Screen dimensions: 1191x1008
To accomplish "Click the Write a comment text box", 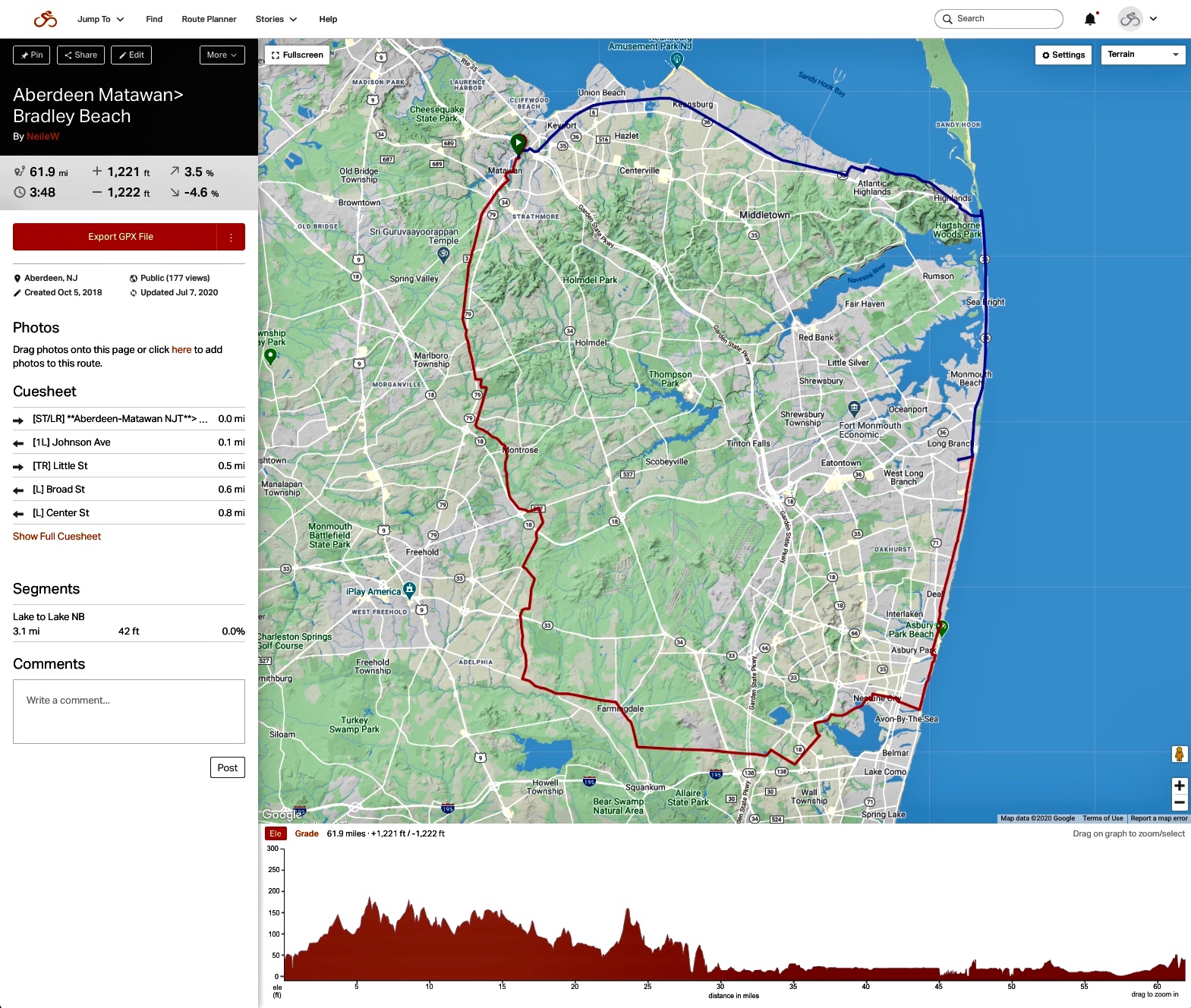I will (129, 711).
